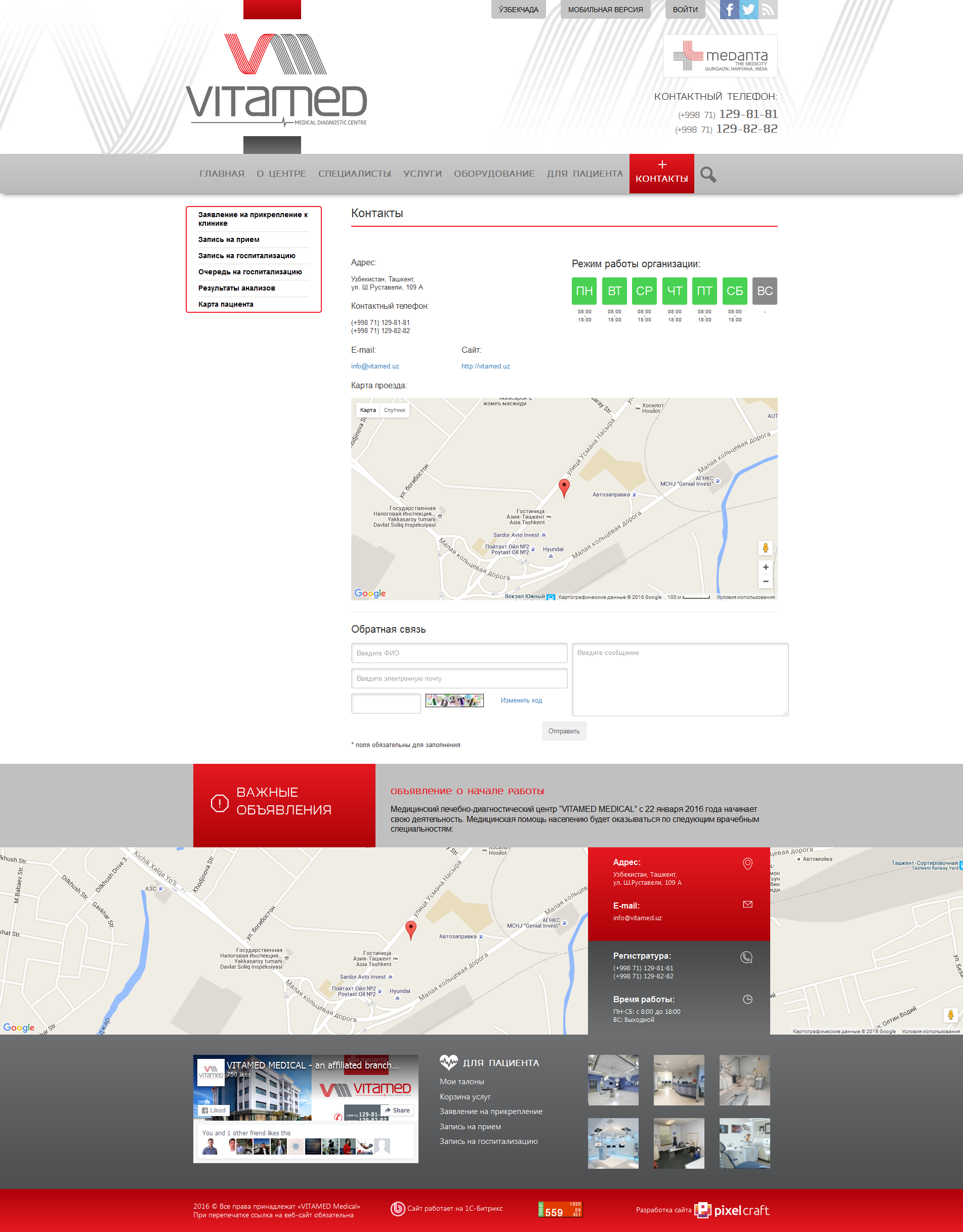Click the red map marker in contact map

(x=564, y=488)
